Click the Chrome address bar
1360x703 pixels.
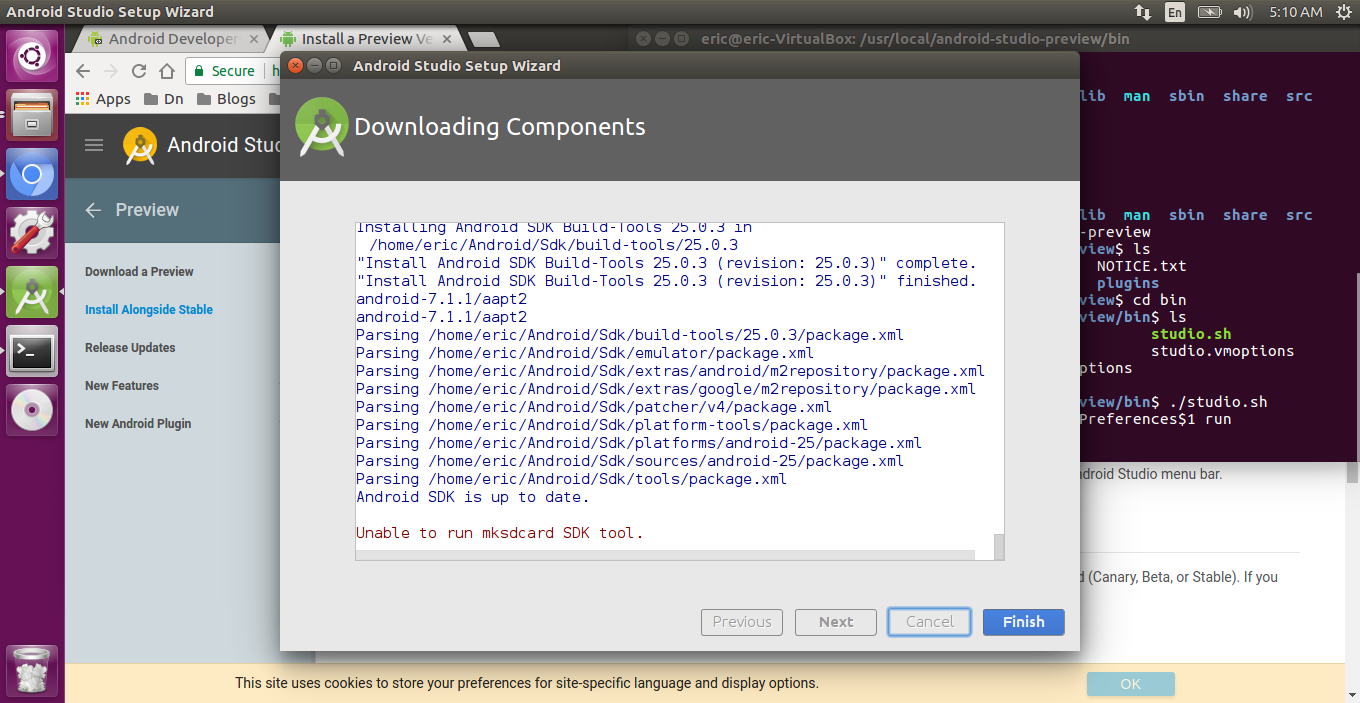[x=232, y=71]
